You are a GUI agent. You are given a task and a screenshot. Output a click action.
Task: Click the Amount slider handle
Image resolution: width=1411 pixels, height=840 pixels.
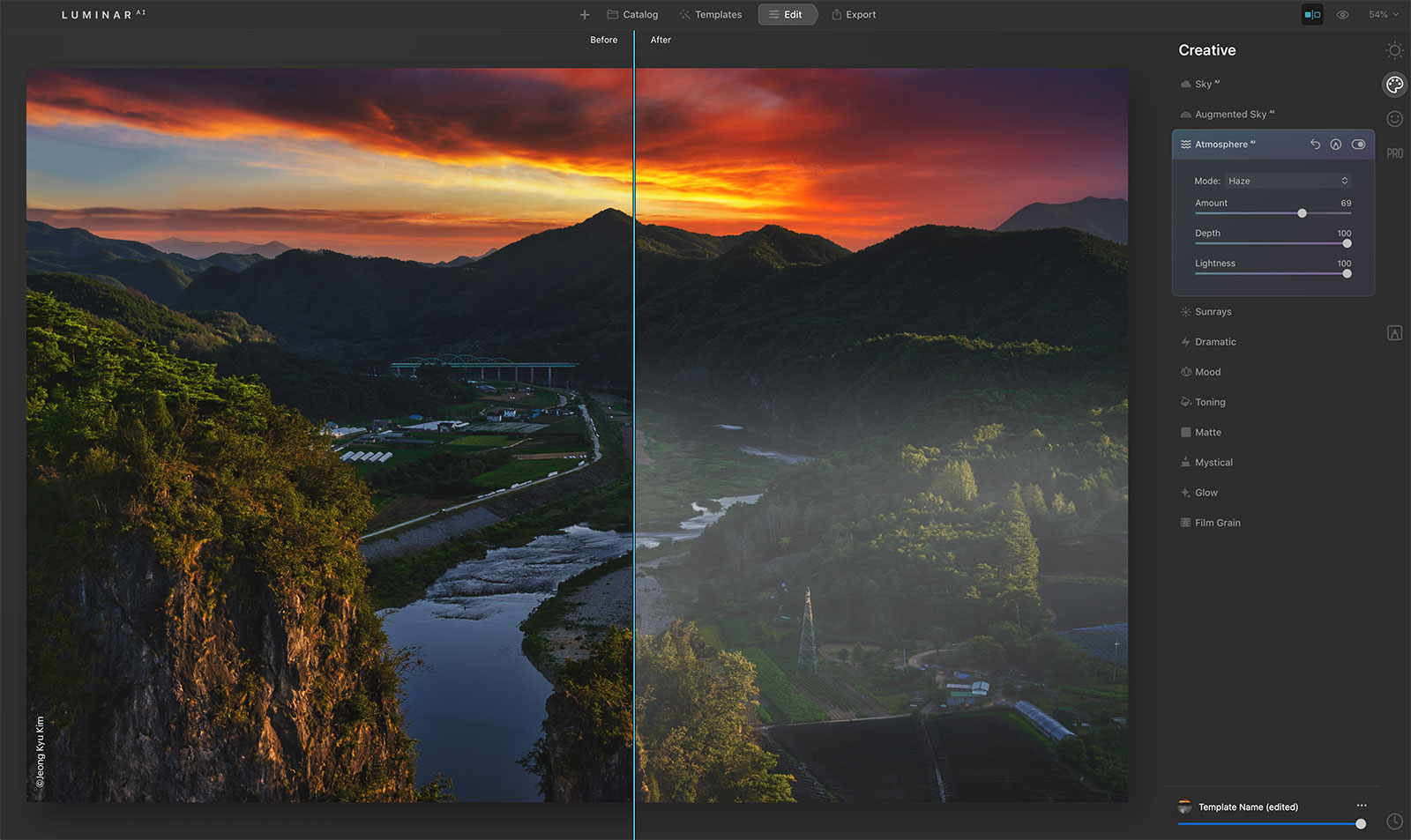coord(1302,213)
